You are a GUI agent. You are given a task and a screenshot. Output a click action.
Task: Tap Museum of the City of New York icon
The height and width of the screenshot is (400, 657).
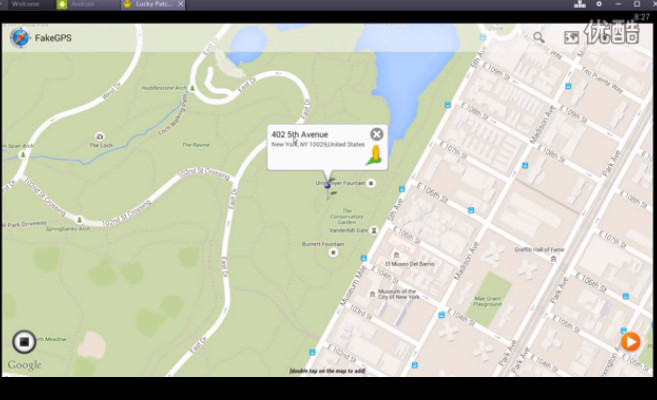coord(372,294)
